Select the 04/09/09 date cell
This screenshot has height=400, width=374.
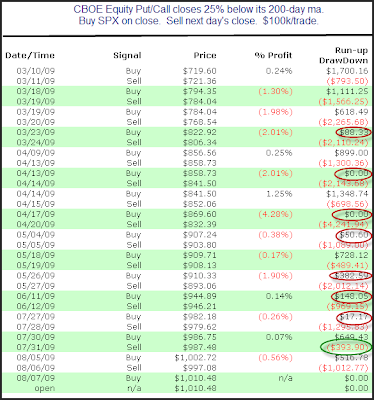coord(36,153)
